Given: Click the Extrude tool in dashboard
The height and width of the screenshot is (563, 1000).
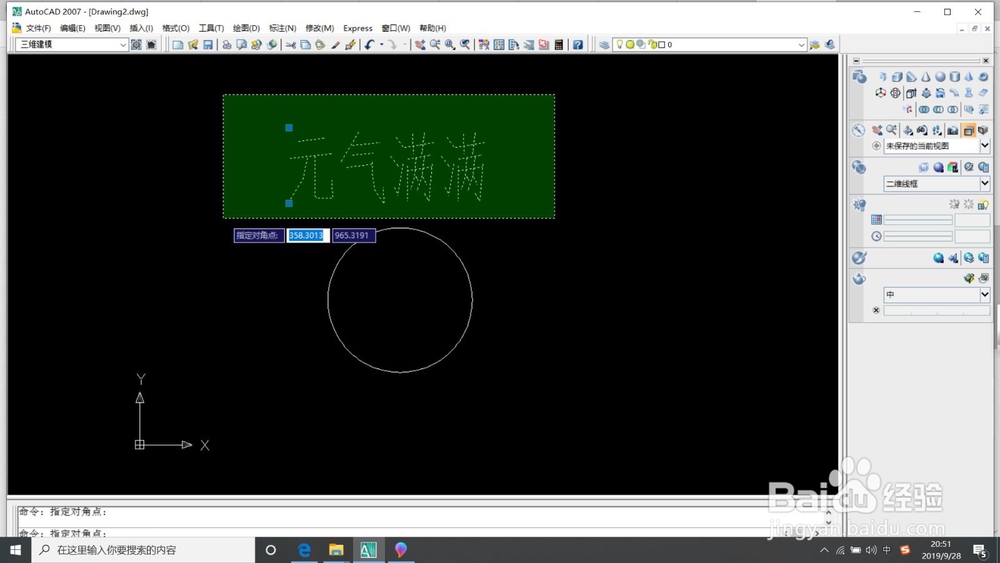Looking at the screenshot, I should 911,93.
